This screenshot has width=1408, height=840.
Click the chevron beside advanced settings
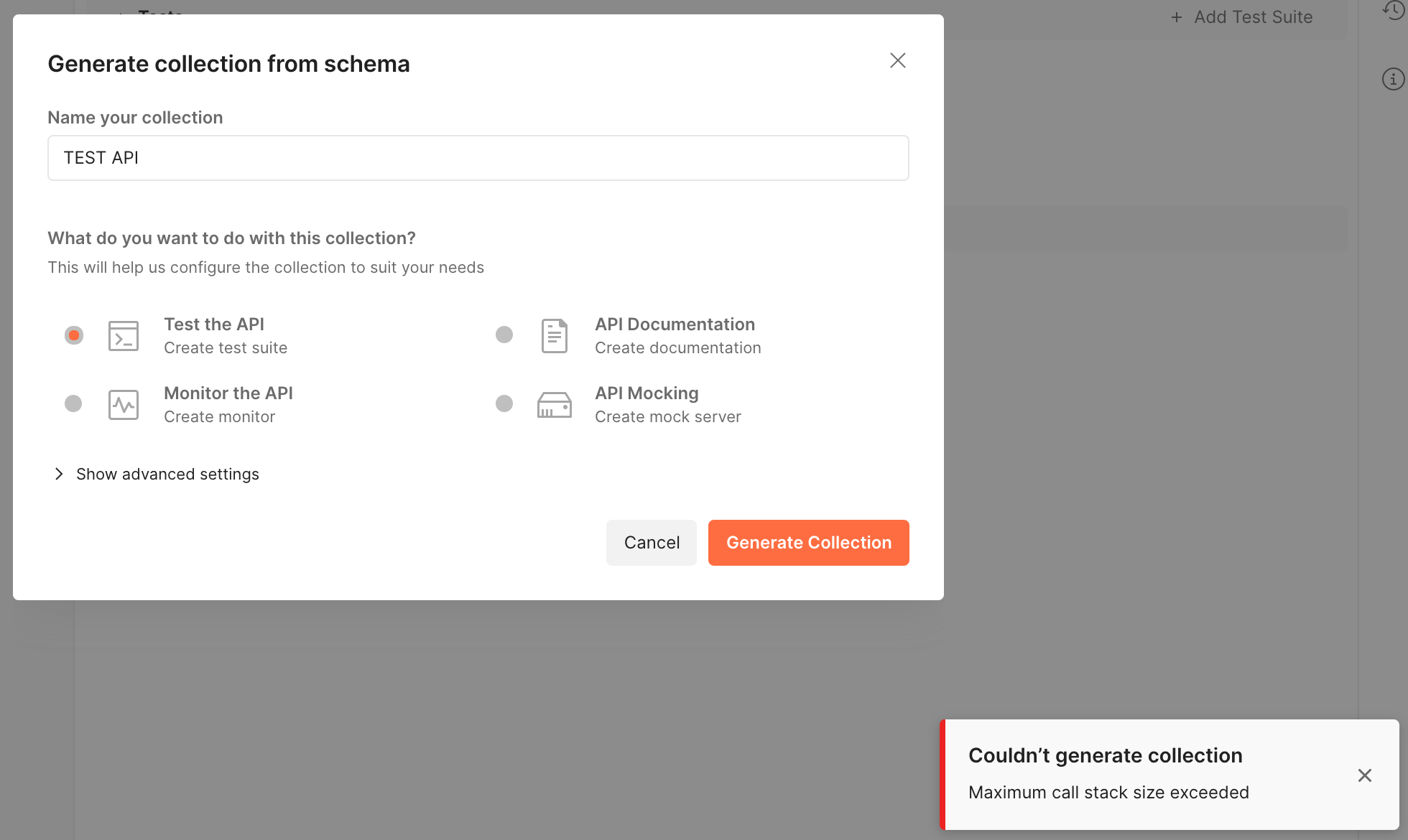pyautogui.click(x=58, y=474)
